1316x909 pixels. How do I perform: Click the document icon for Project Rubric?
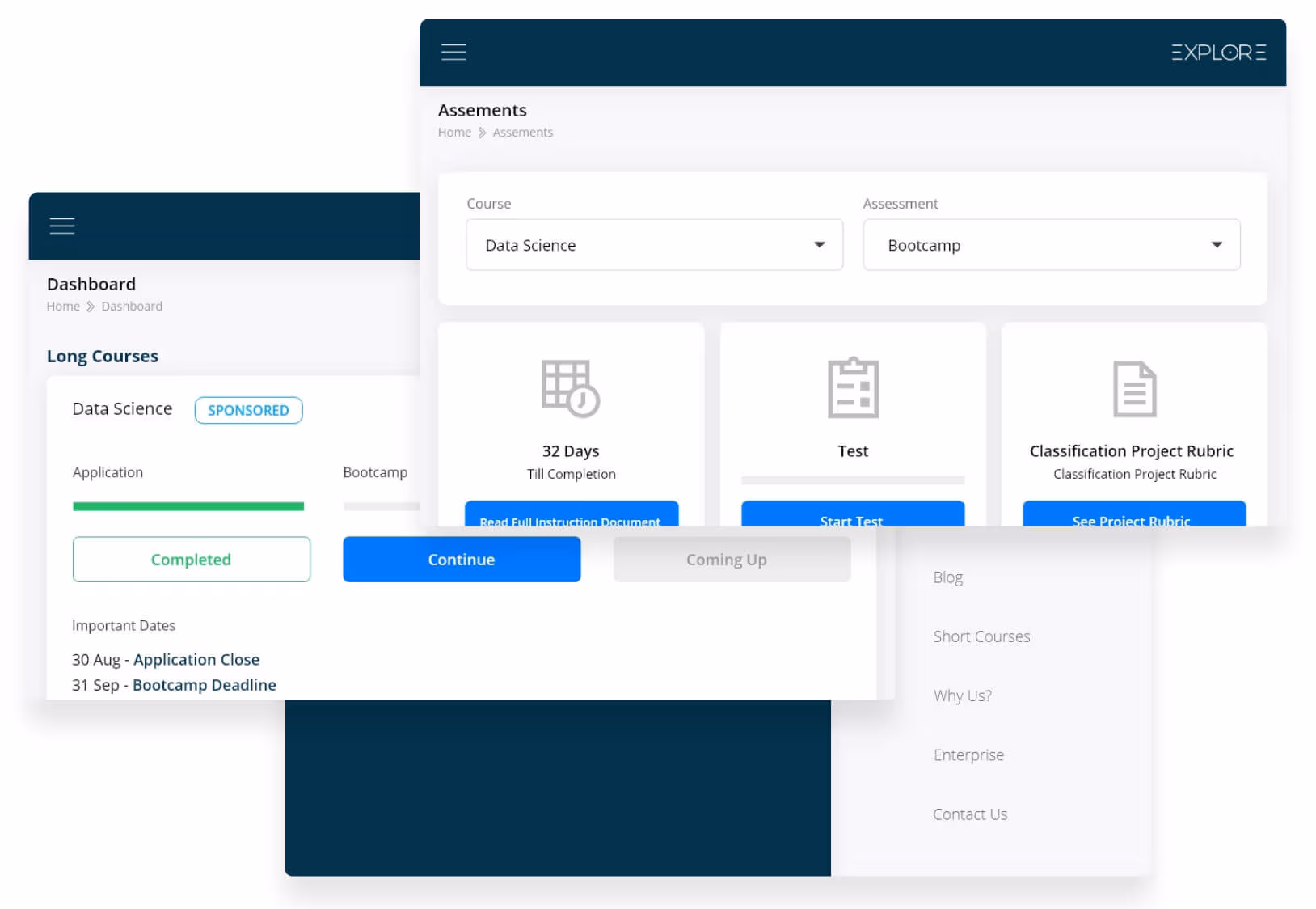pyautogui.click(x=1134, y=389)
